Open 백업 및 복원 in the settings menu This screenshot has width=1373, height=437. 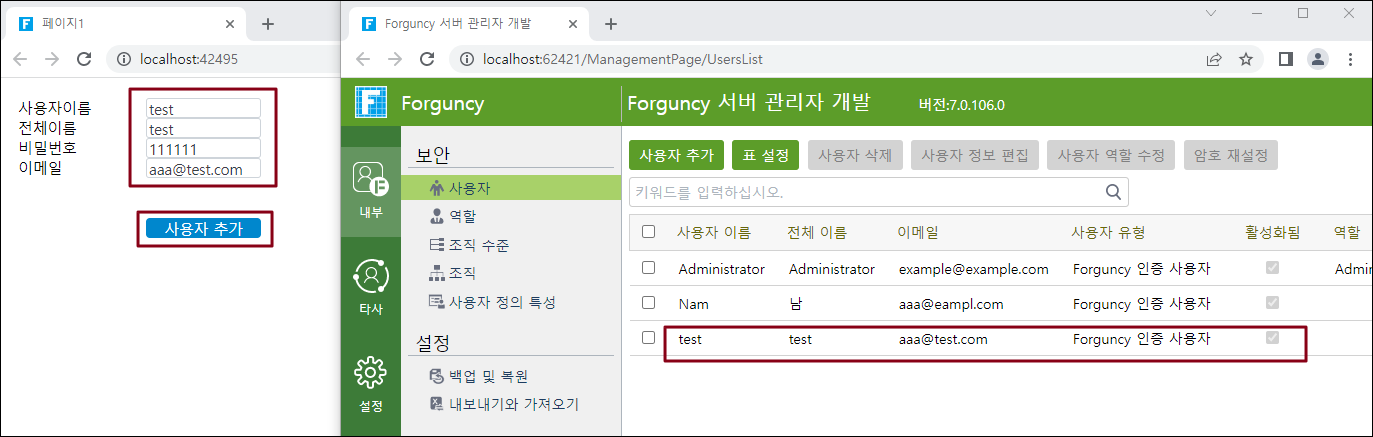tap(487, 376)
